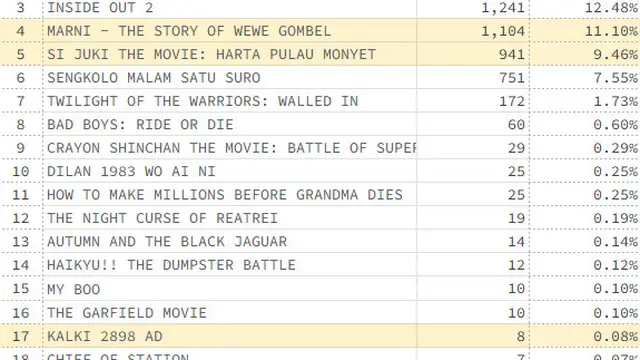Click the 941 count cell

[x=473, y=54]
